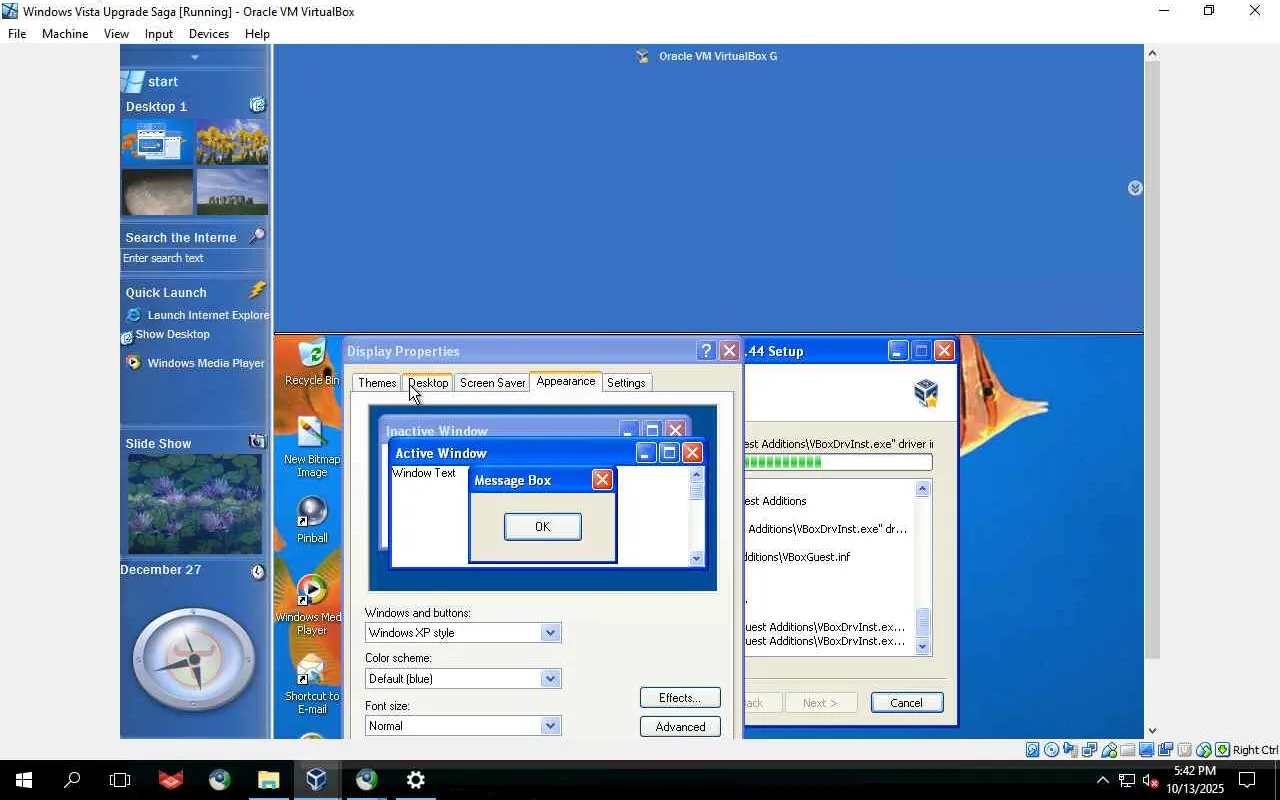Click the VirtualBox display status icon
Viewport: 1280px width, 800px height.
1147,750
